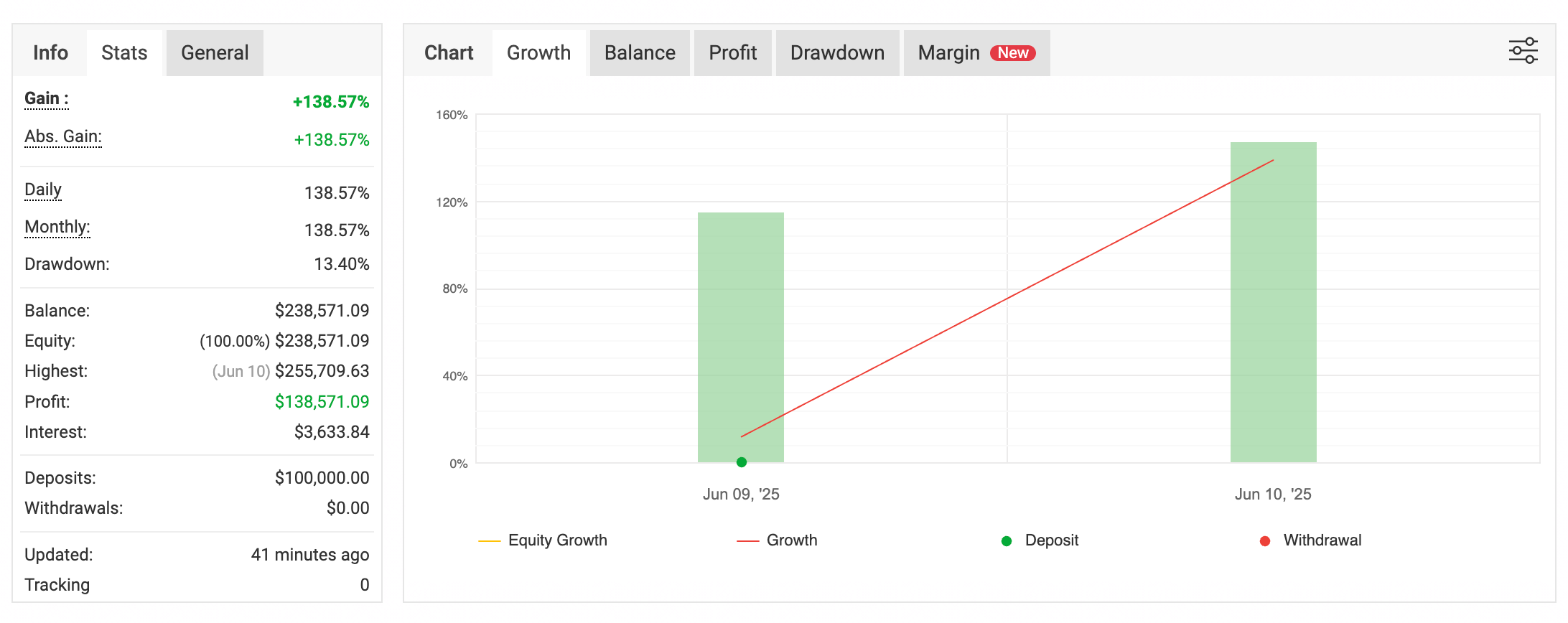Click the red New badge on Margin
Screen dimensions: 1568x623
point(1012,53)
